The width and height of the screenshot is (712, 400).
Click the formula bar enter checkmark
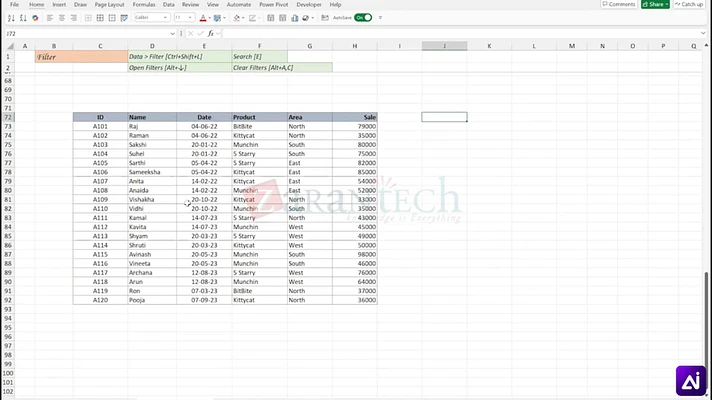pos(200,34)
